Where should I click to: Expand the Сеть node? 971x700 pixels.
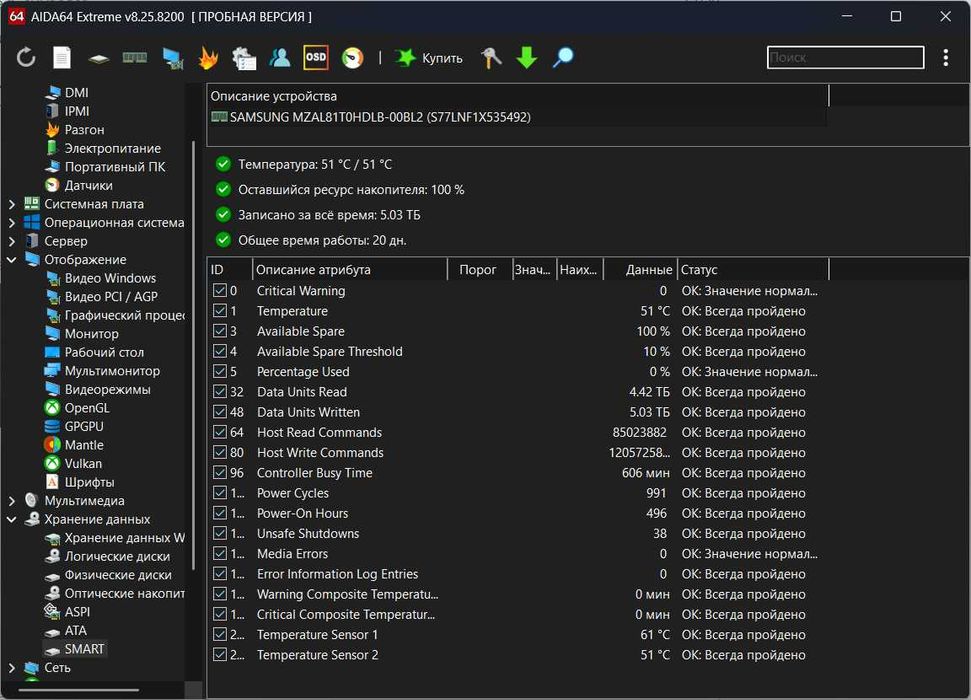(12, 667)
